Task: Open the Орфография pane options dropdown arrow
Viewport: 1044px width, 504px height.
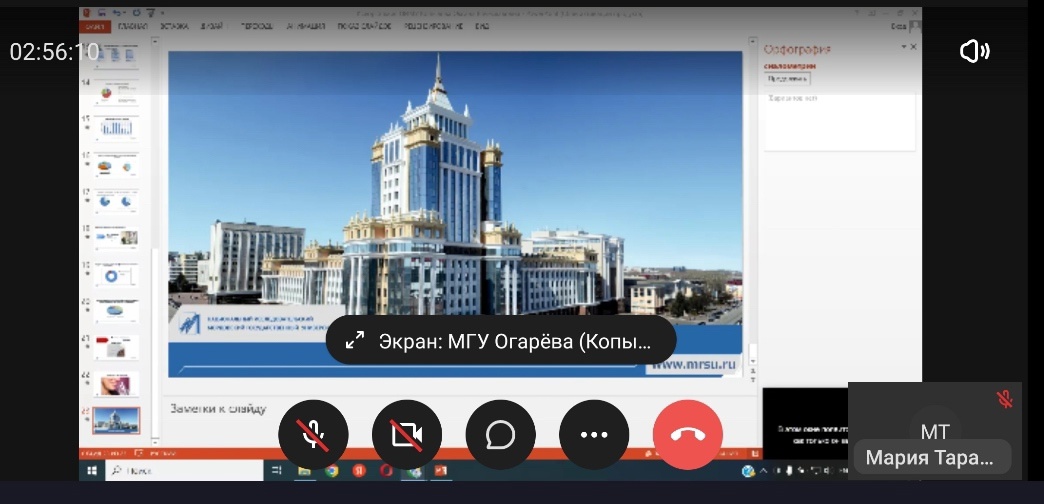Action: [904, 47]
